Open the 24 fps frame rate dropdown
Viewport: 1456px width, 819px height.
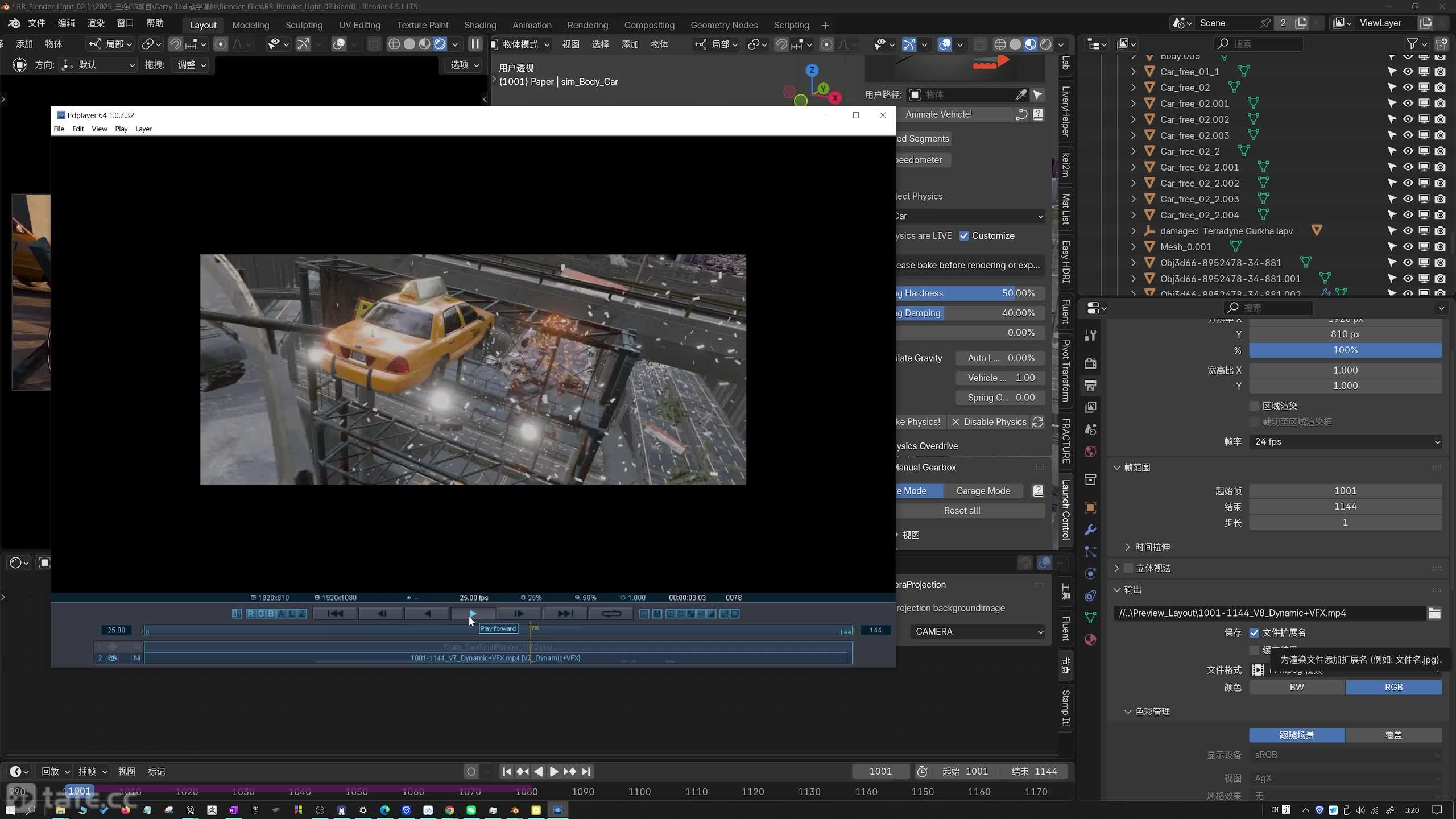coord(1345,442)
